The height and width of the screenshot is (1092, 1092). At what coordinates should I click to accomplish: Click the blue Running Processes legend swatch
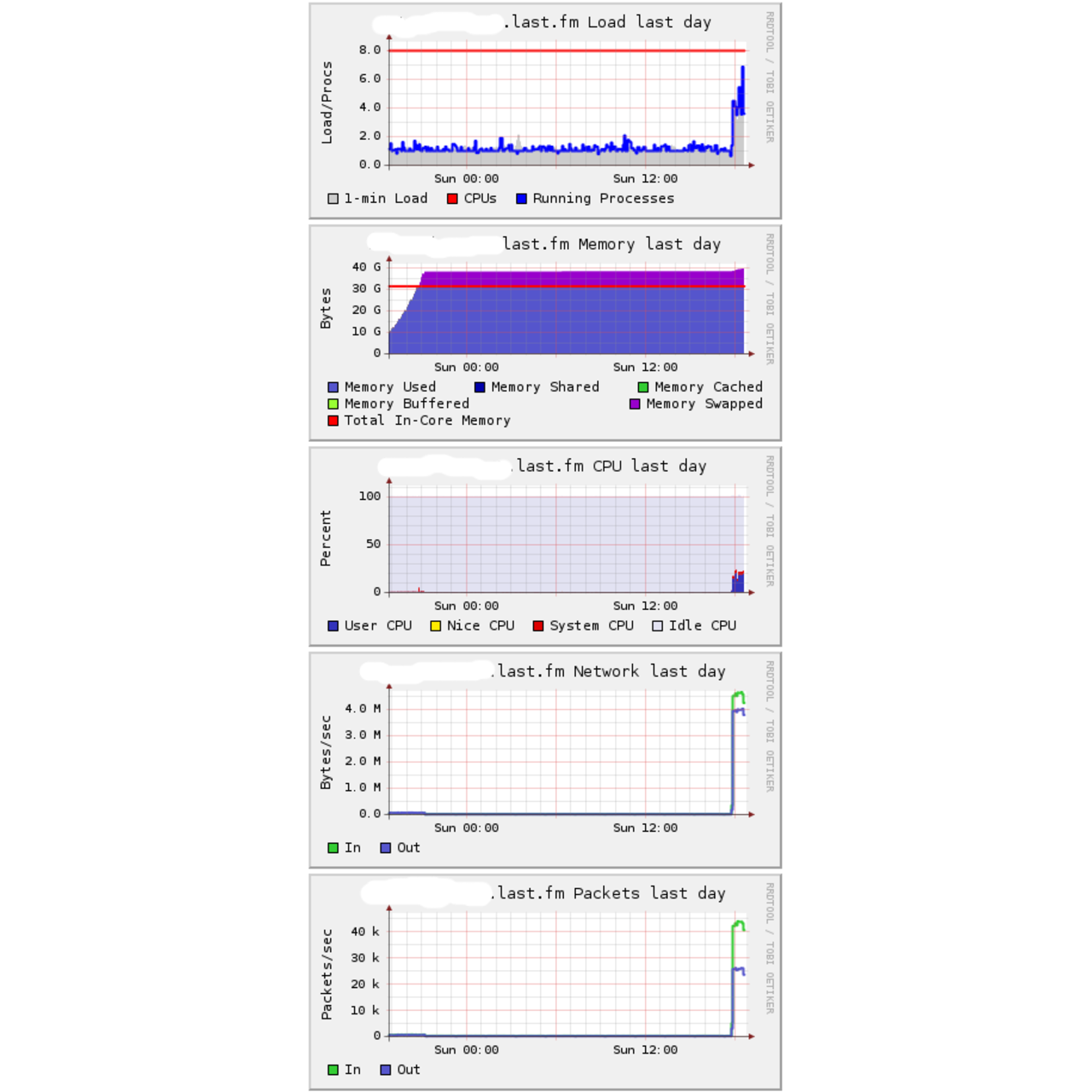[x=521, y=199]
